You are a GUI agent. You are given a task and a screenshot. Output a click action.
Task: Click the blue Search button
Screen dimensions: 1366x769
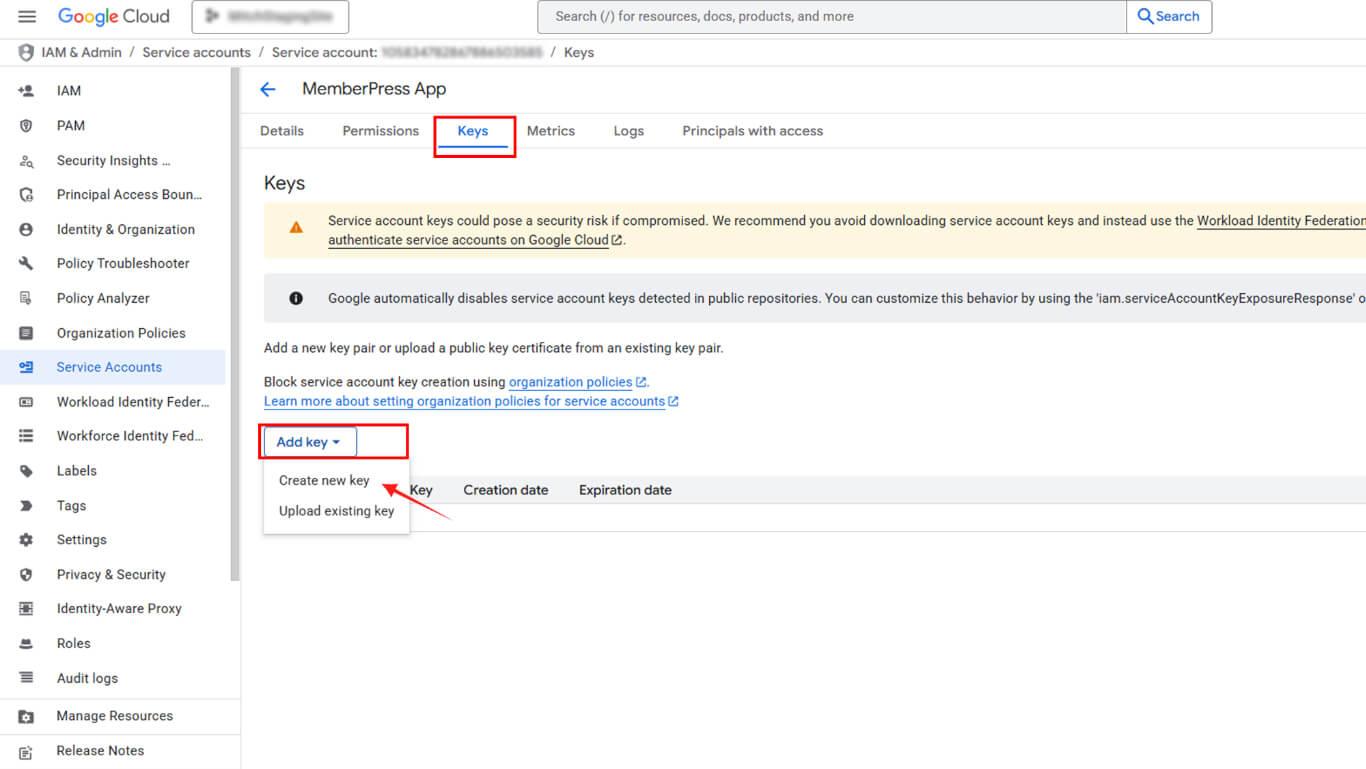point(1168,17)
